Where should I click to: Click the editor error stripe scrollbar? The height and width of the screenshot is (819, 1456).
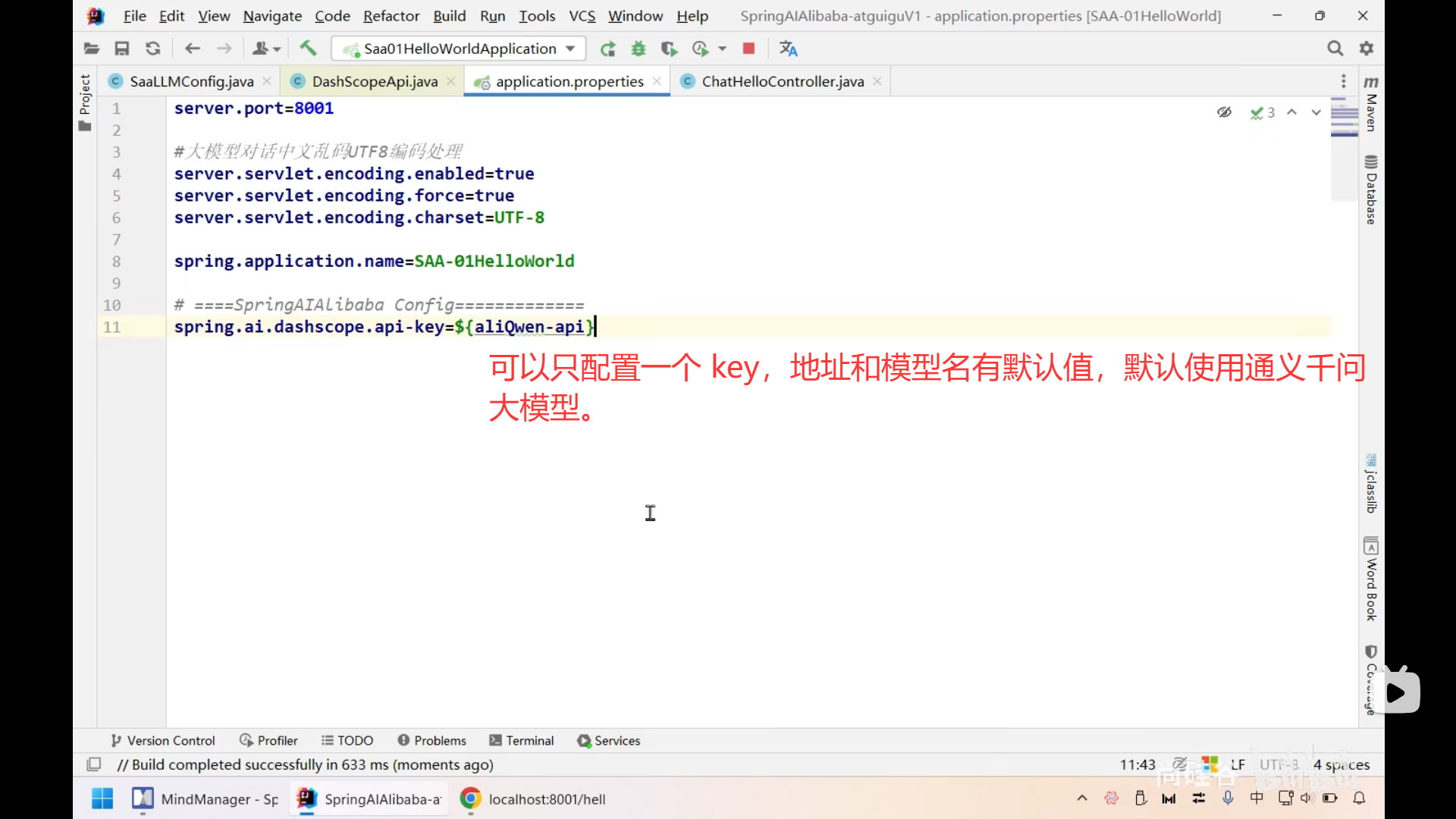tap(1344, 152)
